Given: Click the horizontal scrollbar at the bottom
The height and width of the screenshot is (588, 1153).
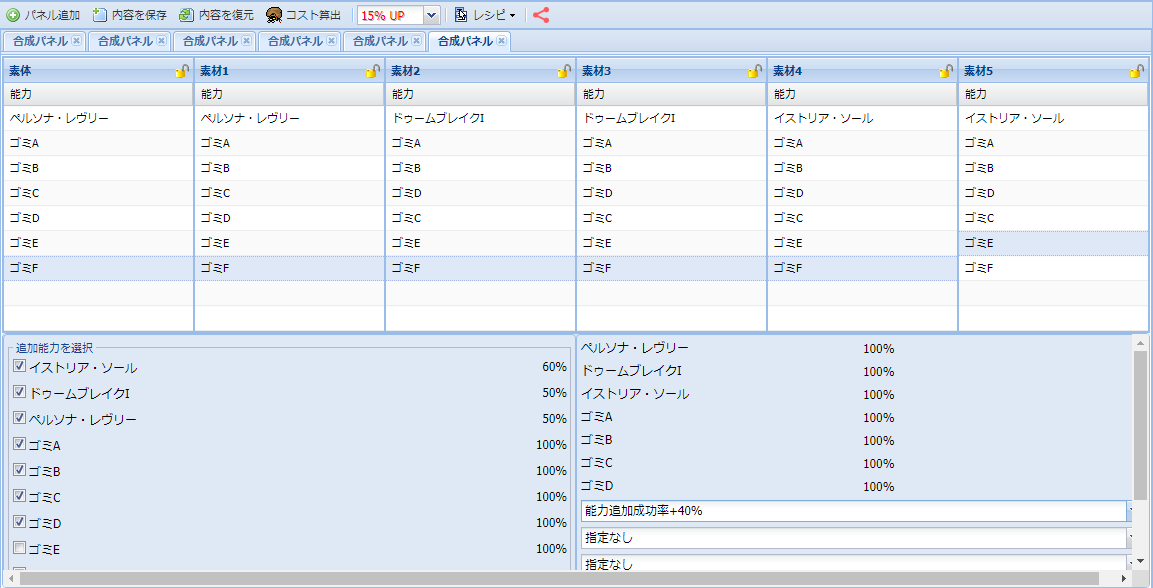Looking at the screenshot, I should tap(559, 578).
